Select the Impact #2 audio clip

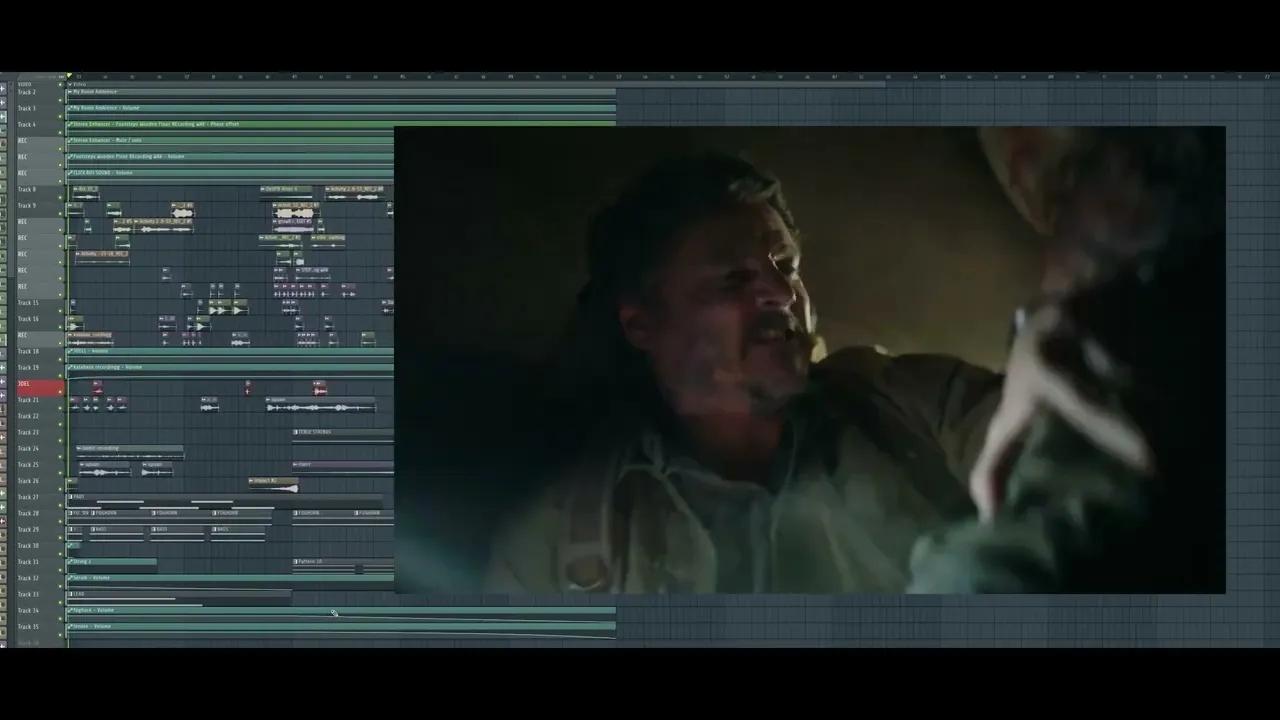point(273,485)
